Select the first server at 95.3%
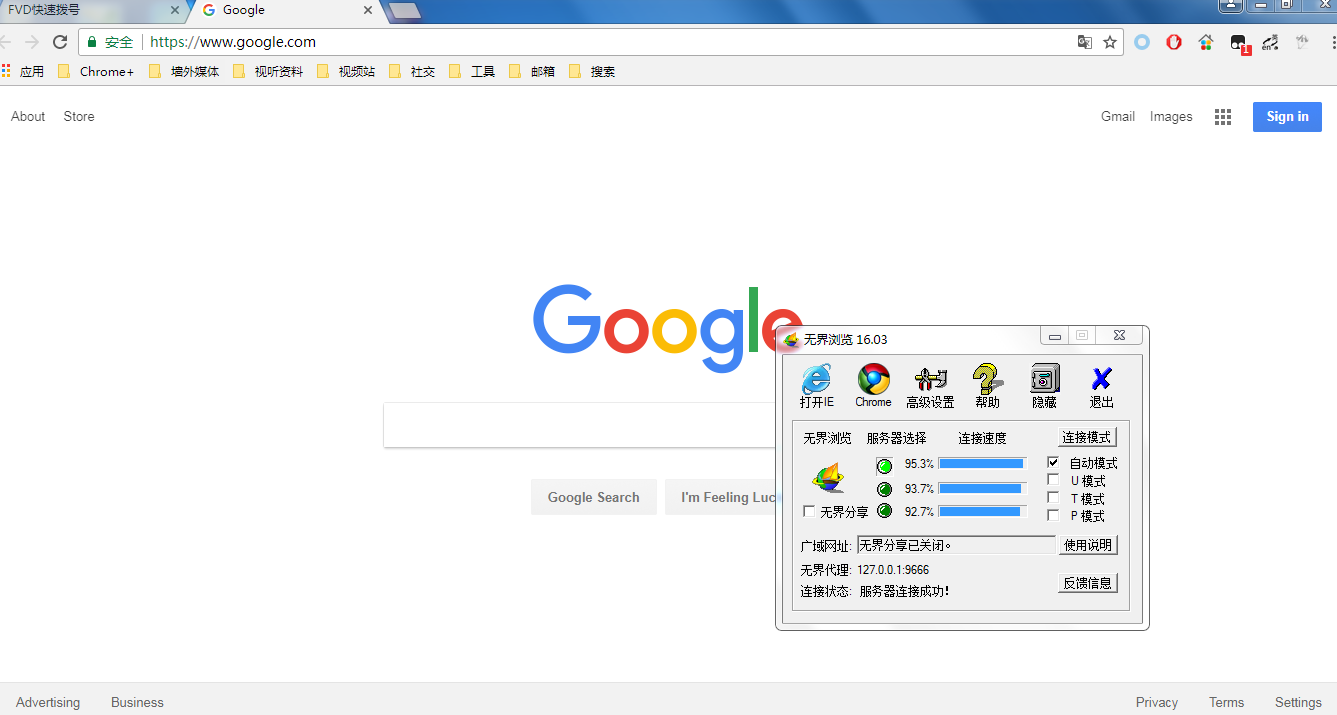Viewport: 1337px width, 715px height. [884, 465]
